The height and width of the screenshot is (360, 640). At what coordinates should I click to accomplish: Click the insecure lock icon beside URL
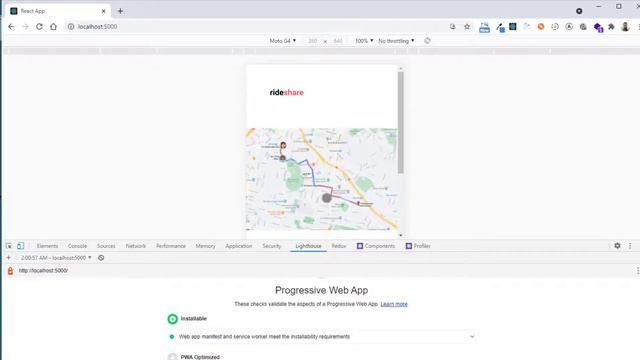10,271
